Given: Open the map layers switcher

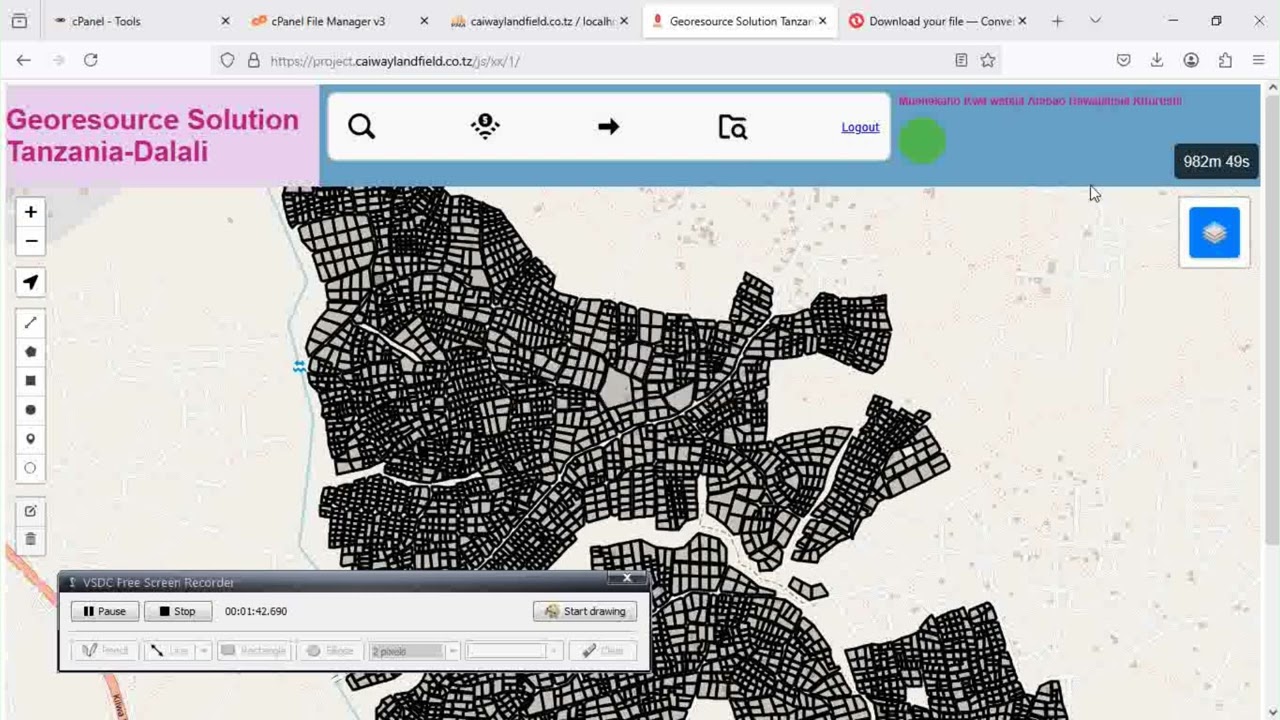Looking at the screenshot, I should coord(1214,233).
